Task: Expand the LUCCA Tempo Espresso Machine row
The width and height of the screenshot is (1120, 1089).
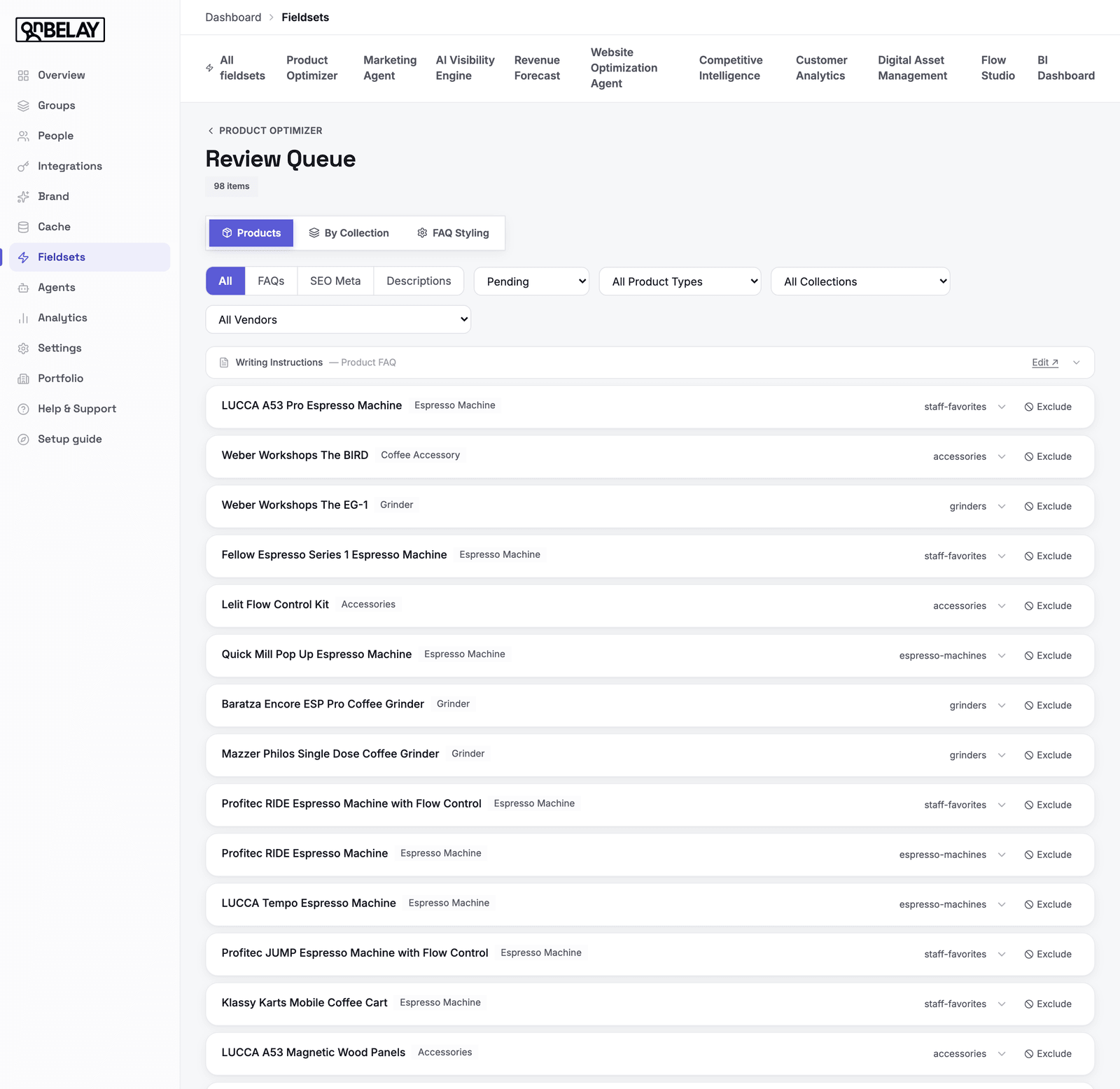Action: coord(1002,904)
